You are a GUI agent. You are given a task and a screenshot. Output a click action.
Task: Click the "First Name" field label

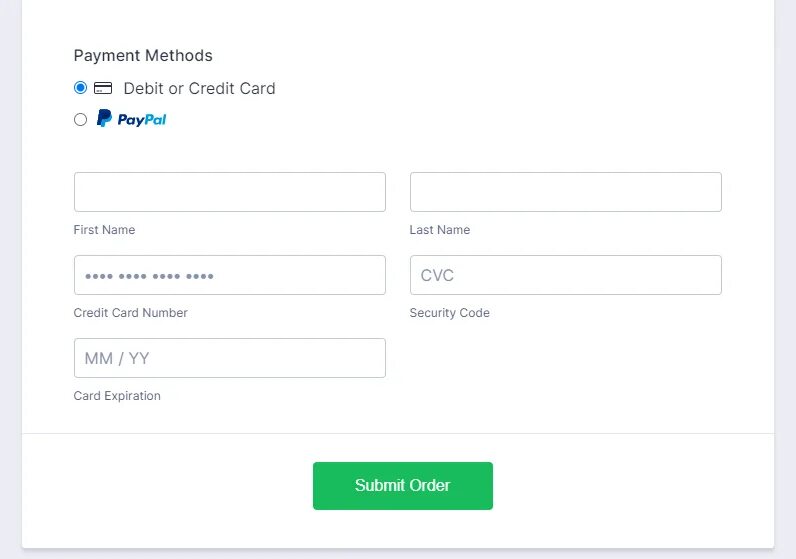click(104, 230)
